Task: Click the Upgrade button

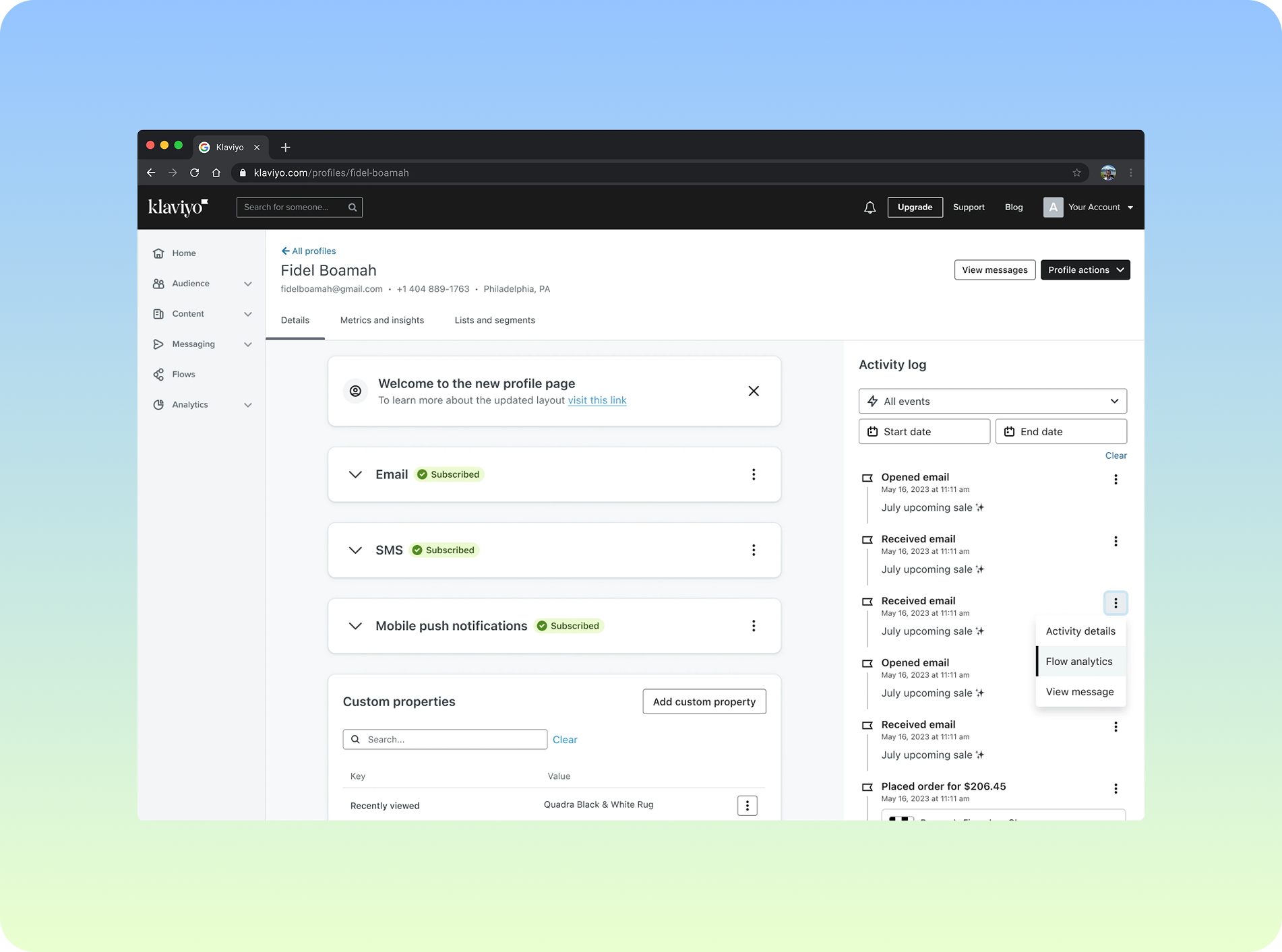Action: click(915, 207)
